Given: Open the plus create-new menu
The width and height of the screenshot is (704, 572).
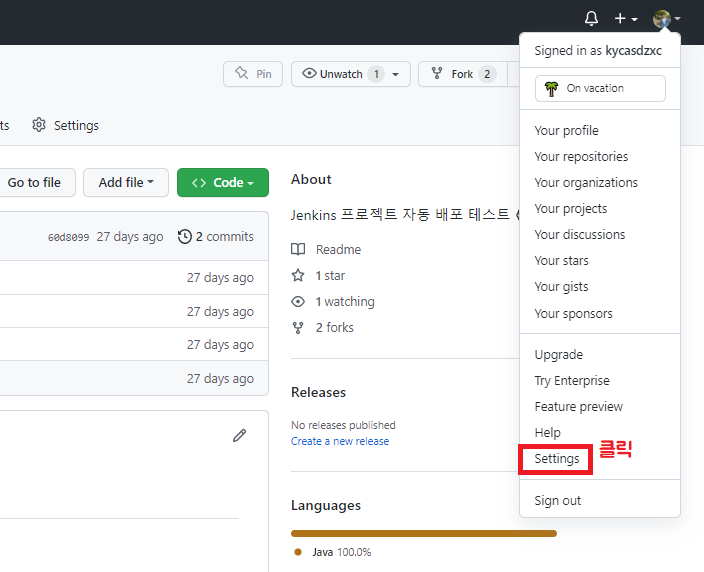Looking at the screenshot, I should tap(626, 18).
